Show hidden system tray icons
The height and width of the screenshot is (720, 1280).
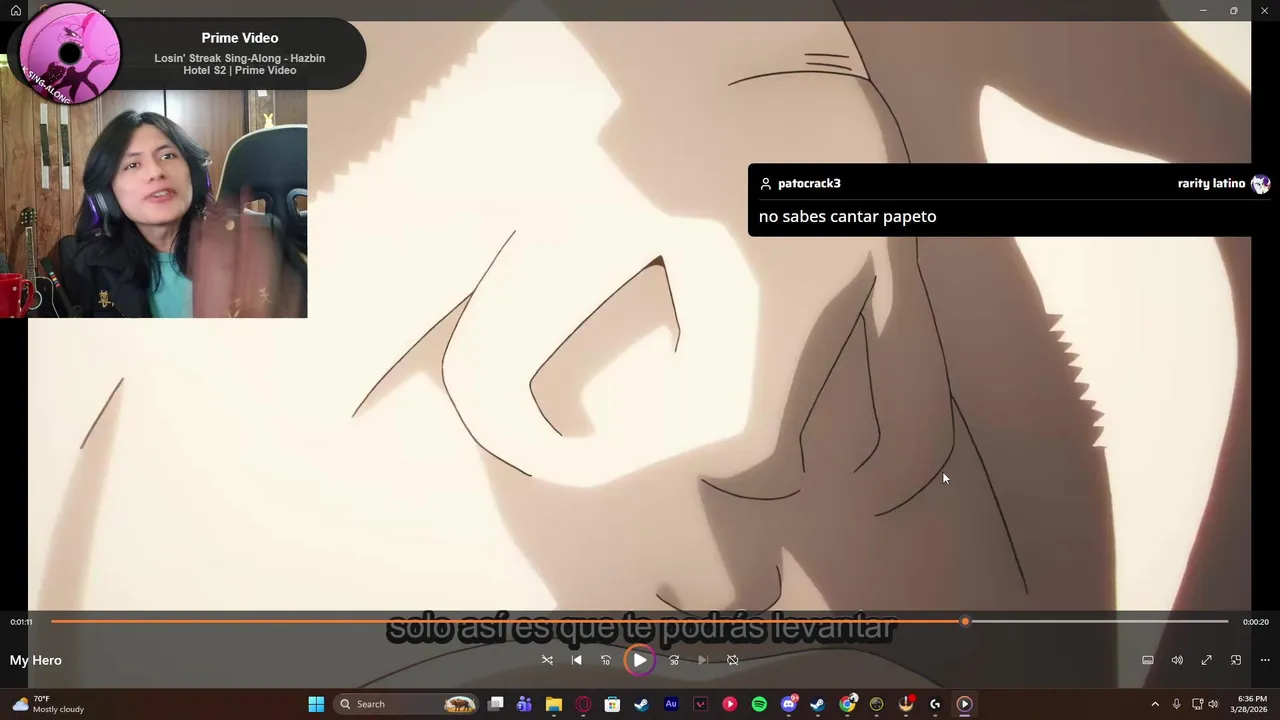[x=1155, y=704]
